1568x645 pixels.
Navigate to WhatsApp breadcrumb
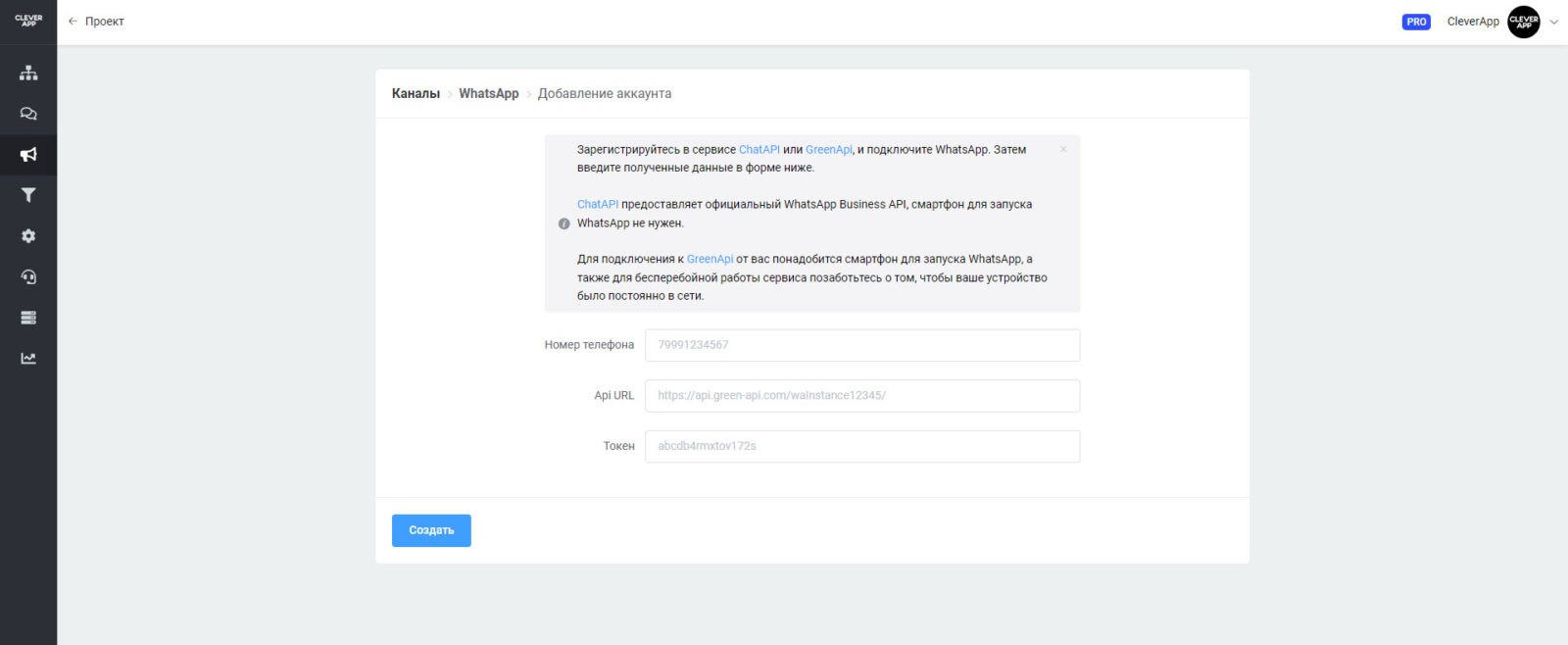488,94
